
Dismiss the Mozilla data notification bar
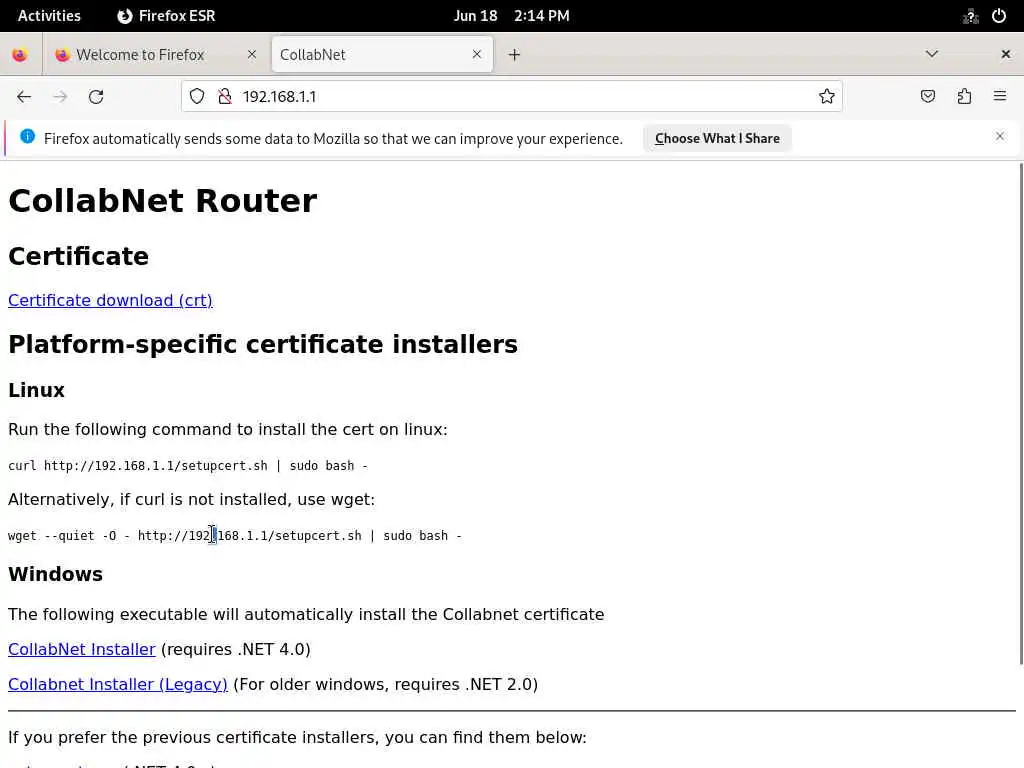1000,136
